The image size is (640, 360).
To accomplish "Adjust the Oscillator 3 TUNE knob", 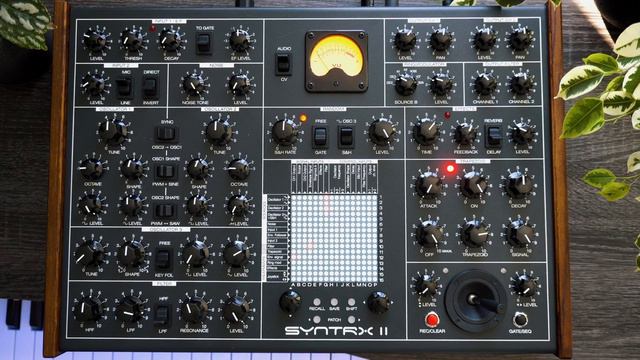I will pos(91,254).
